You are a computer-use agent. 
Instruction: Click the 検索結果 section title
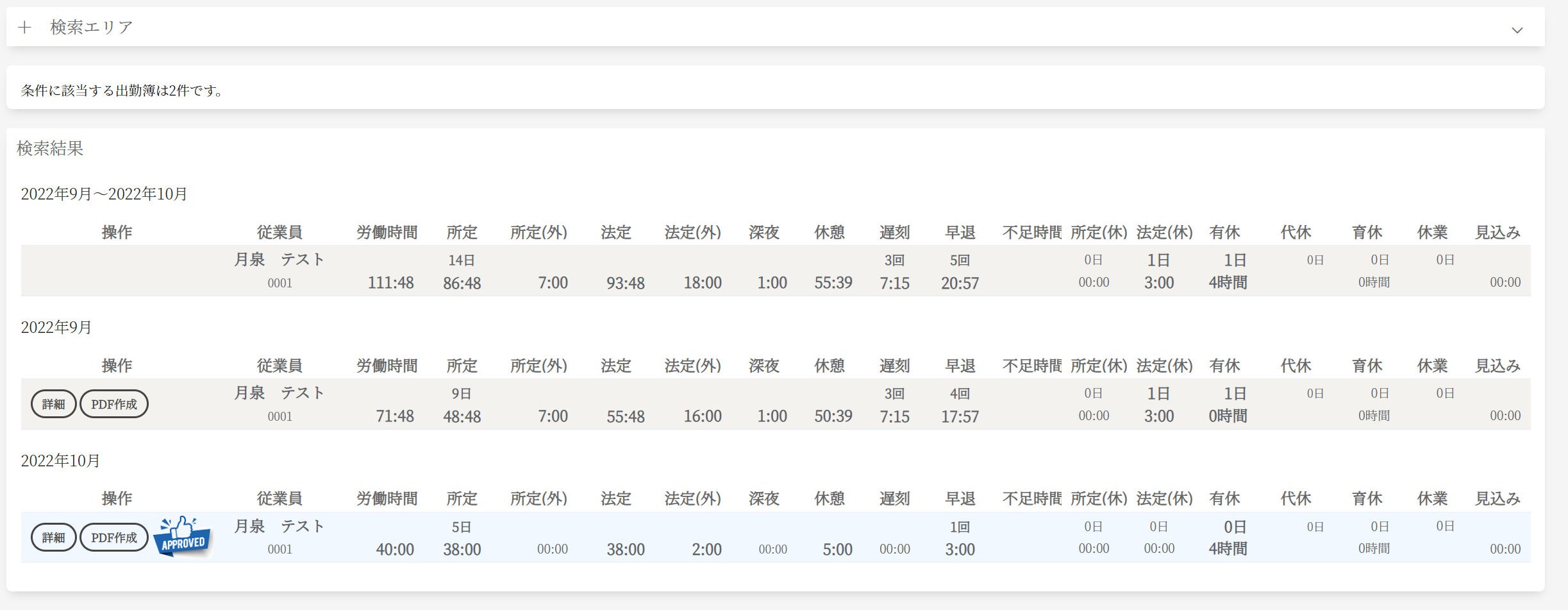coord(50,149)
